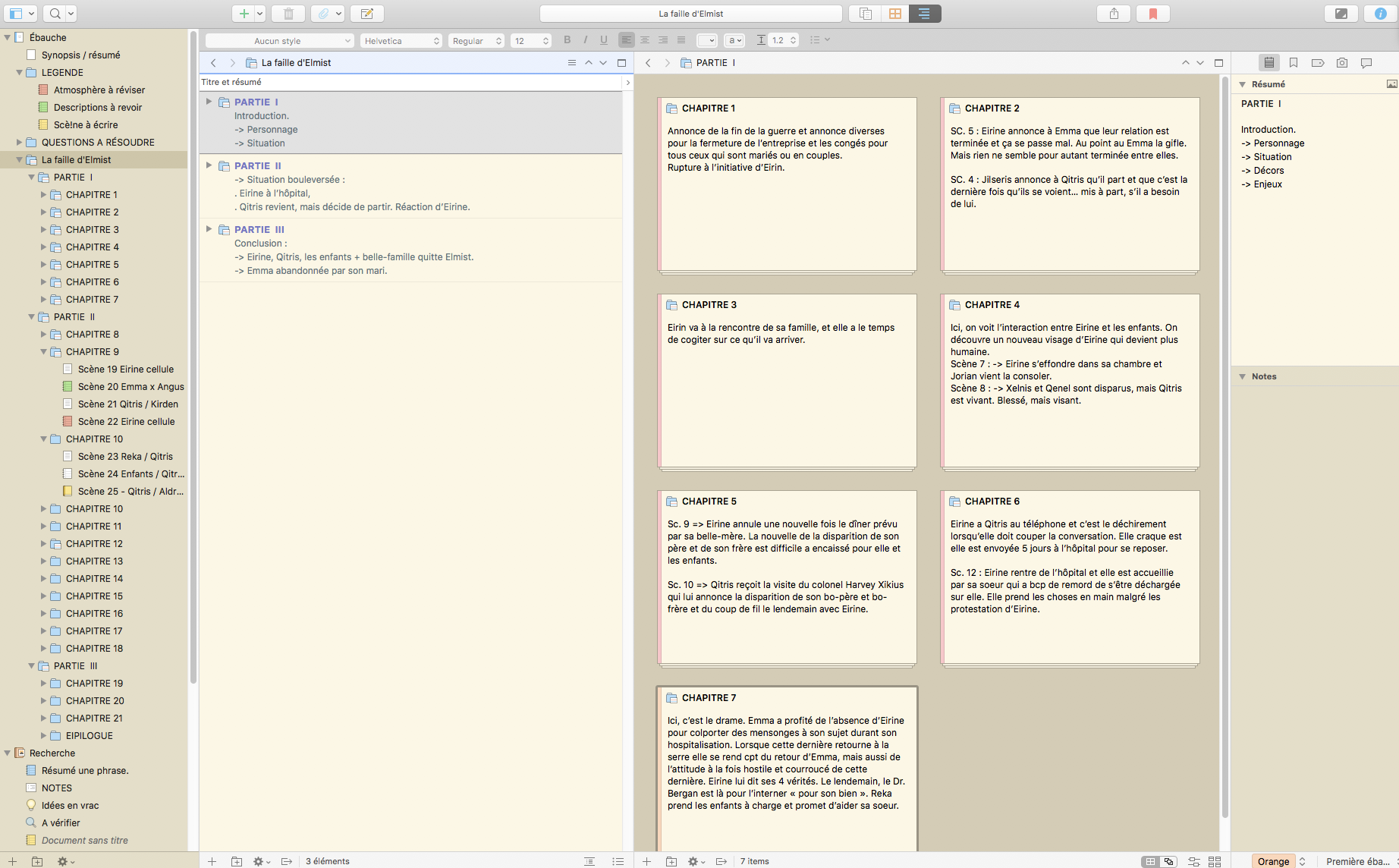1399x868 pixels.
Task: Open the highlight color 'a' dropdown
Action: [x=734, y=41]
